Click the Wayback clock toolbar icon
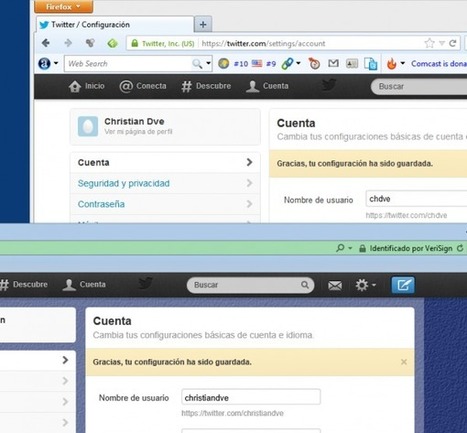 point(314,63)
